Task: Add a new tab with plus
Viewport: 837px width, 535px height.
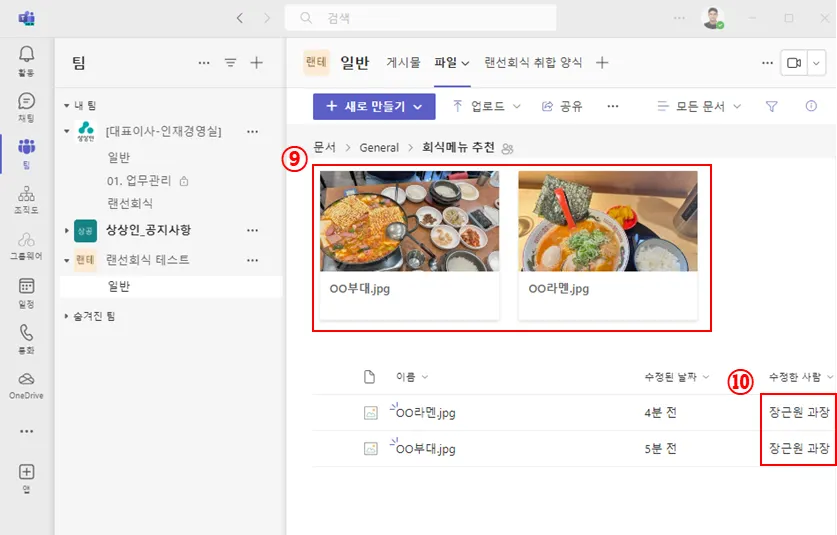Action: pyautogui.click(x=602, y=63)
